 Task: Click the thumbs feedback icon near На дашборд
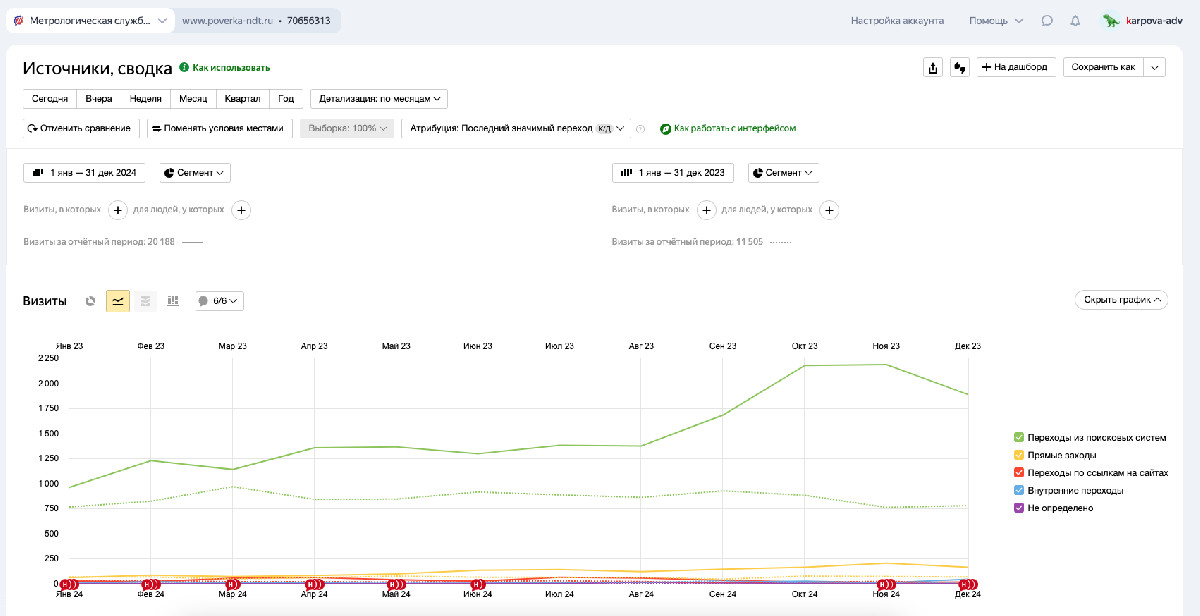point(961,67)
